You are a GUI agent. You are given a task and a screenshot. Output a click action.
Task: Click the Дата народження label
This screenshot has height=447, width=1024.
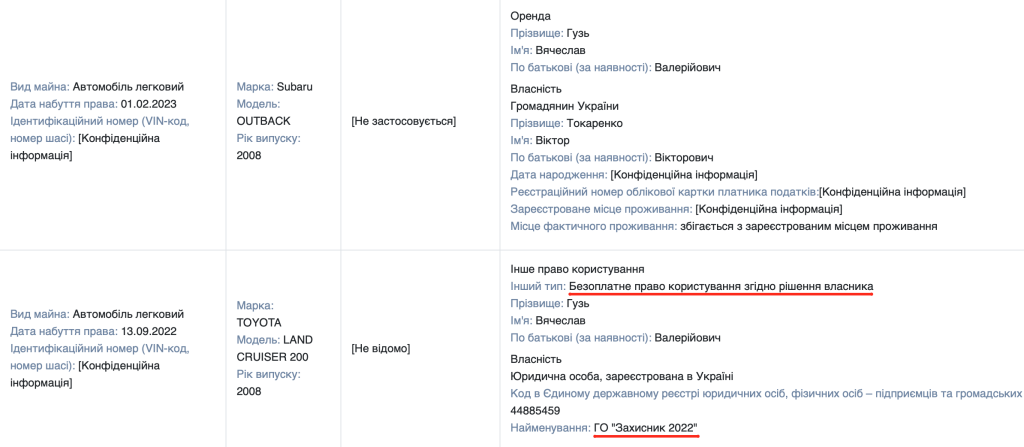pyautogui.click(x=559, y=175)
